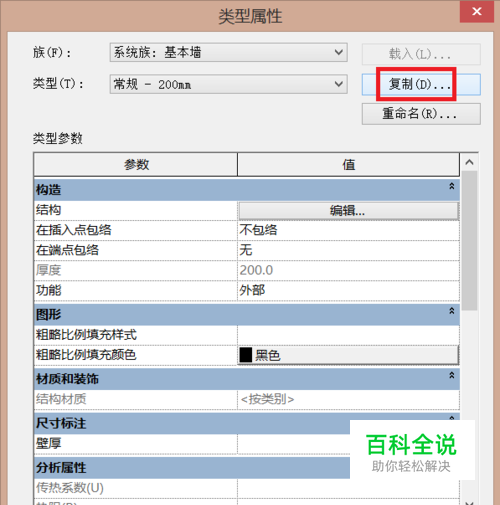
Task: Select the 结构 parameter row label
Action: (x=49, y=210)
